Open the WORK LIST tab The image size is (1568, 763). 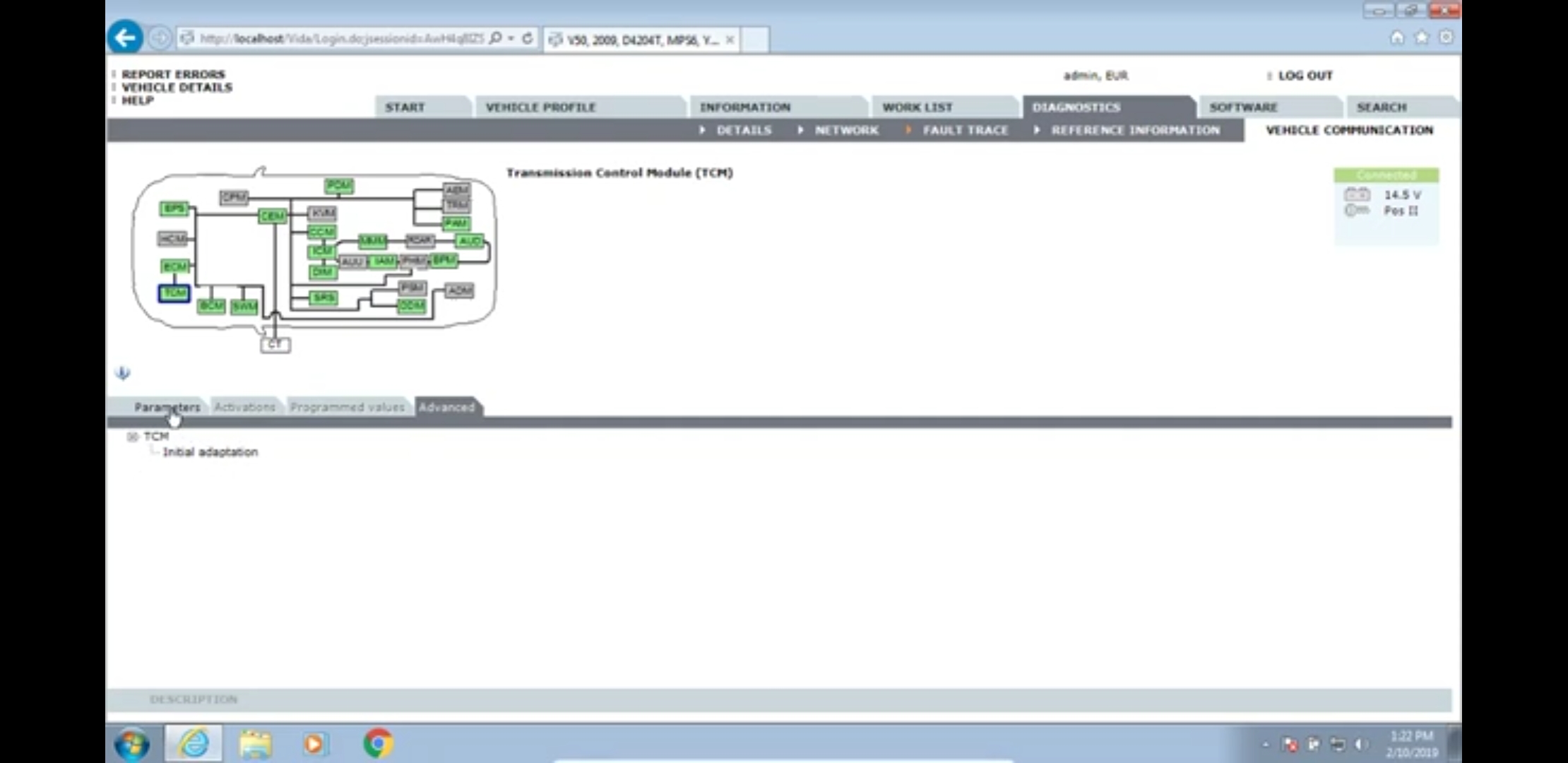tap(917, 107)
